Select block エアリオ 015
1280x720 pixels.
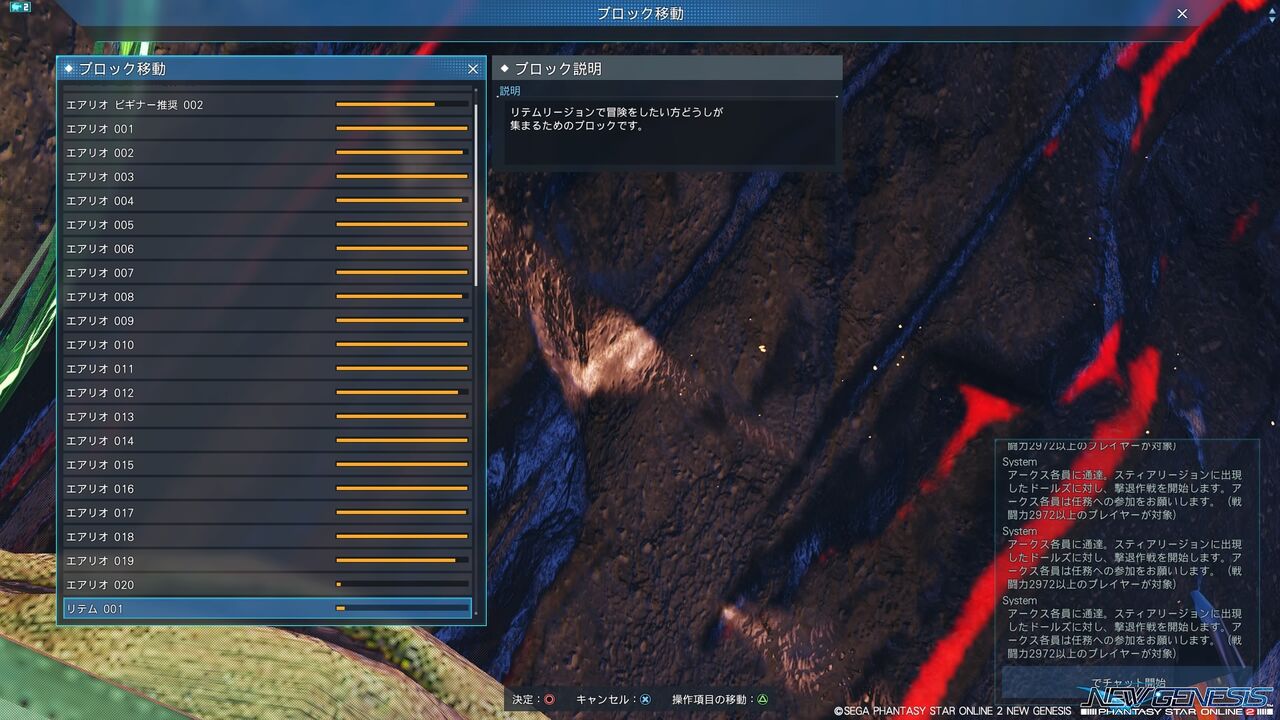tap(266, 464)
